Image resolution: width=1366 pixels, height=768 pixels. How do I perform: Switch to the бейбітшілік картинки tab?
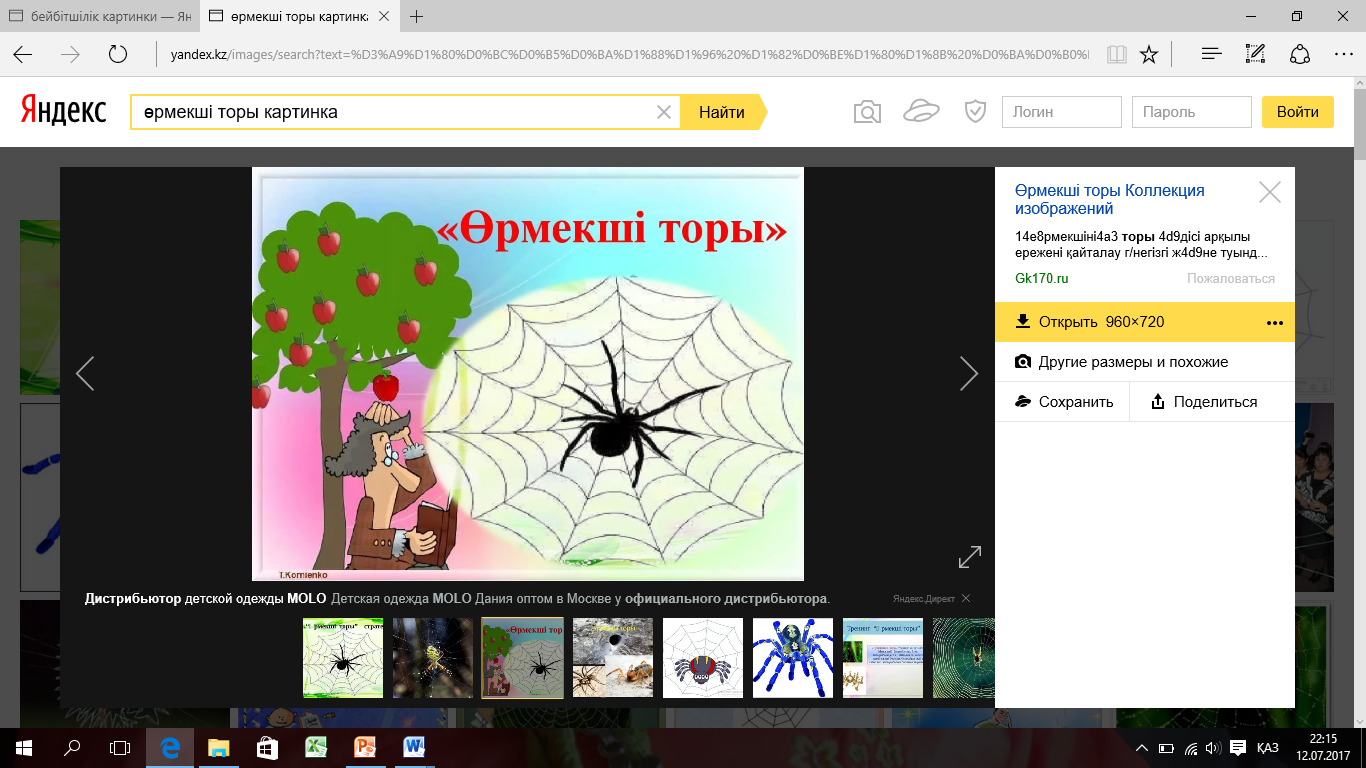98,17
